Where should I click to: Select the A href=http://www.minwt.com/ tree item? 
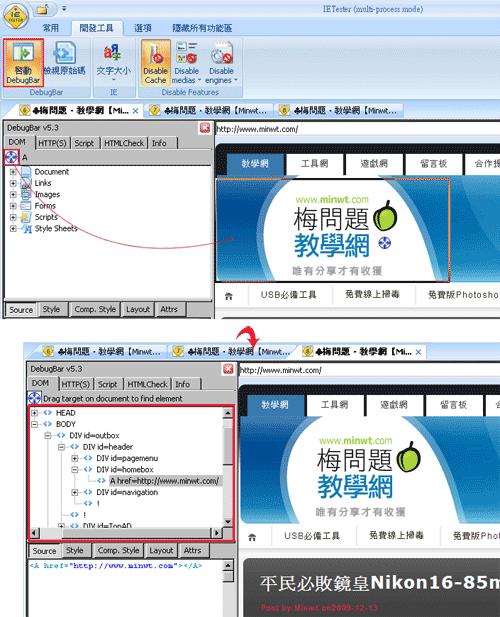[164, 481]
